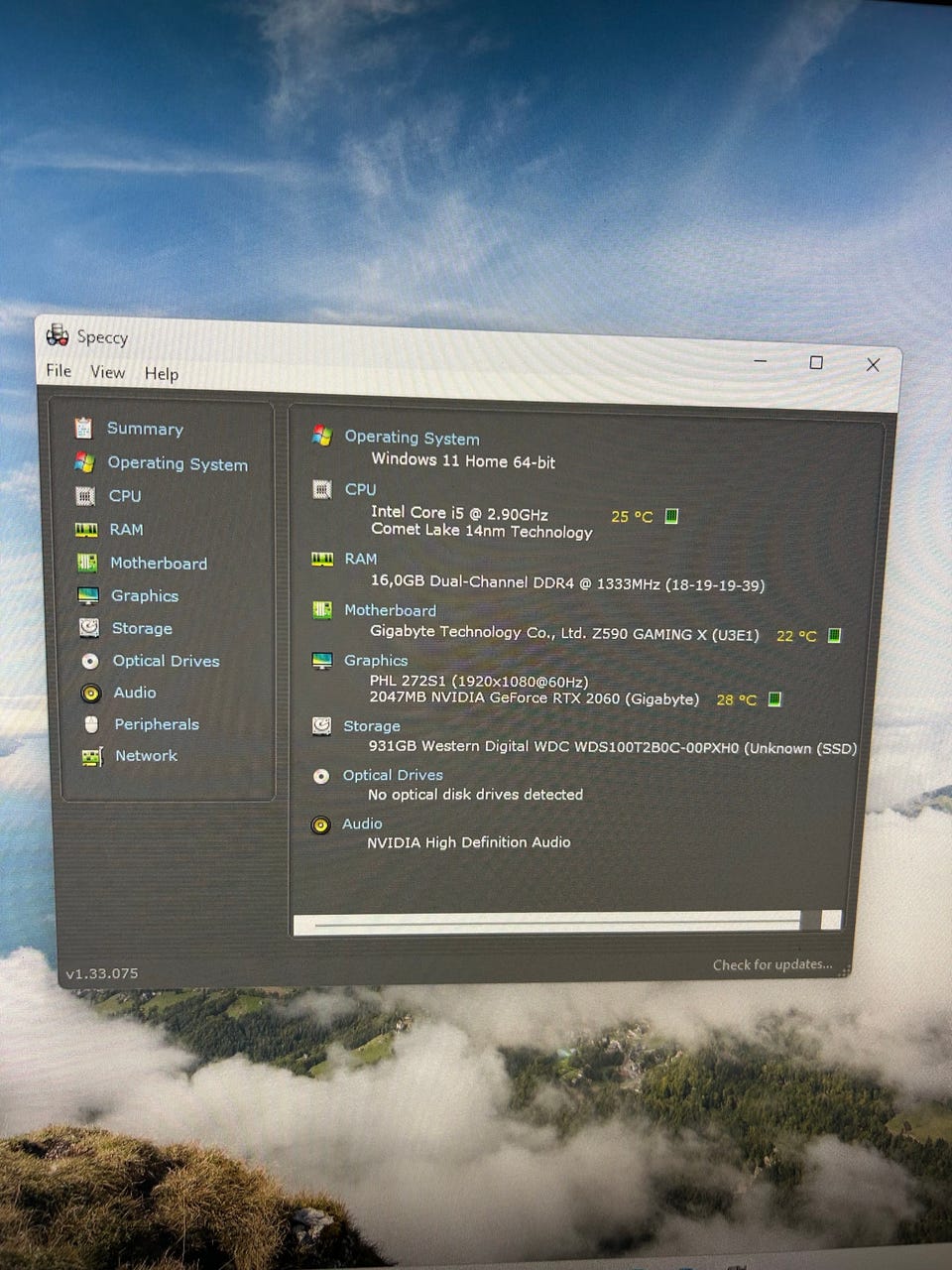The image size is (952, 1270).
Task: Open the View menu
Action: tap(108, 372)
